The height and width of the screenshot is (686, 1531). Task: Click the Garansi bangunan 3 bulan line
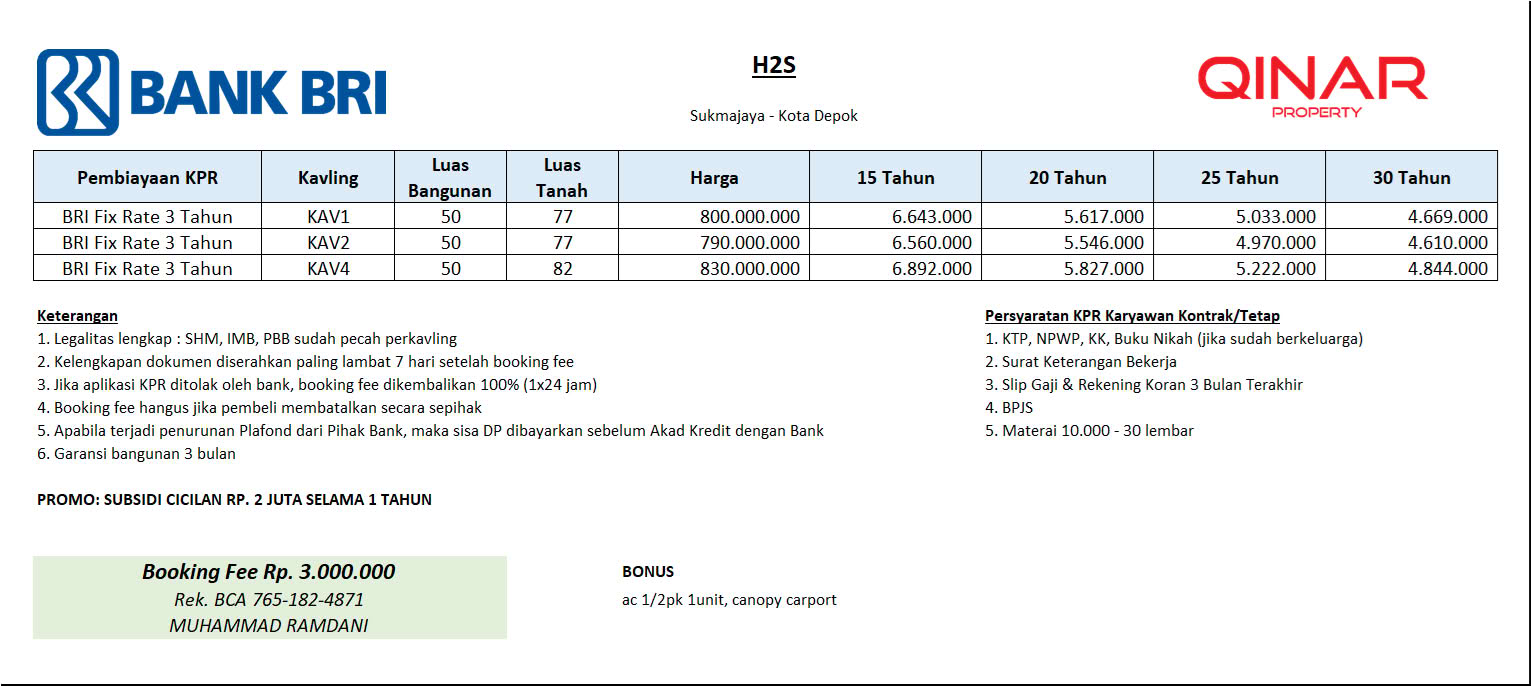136,454
